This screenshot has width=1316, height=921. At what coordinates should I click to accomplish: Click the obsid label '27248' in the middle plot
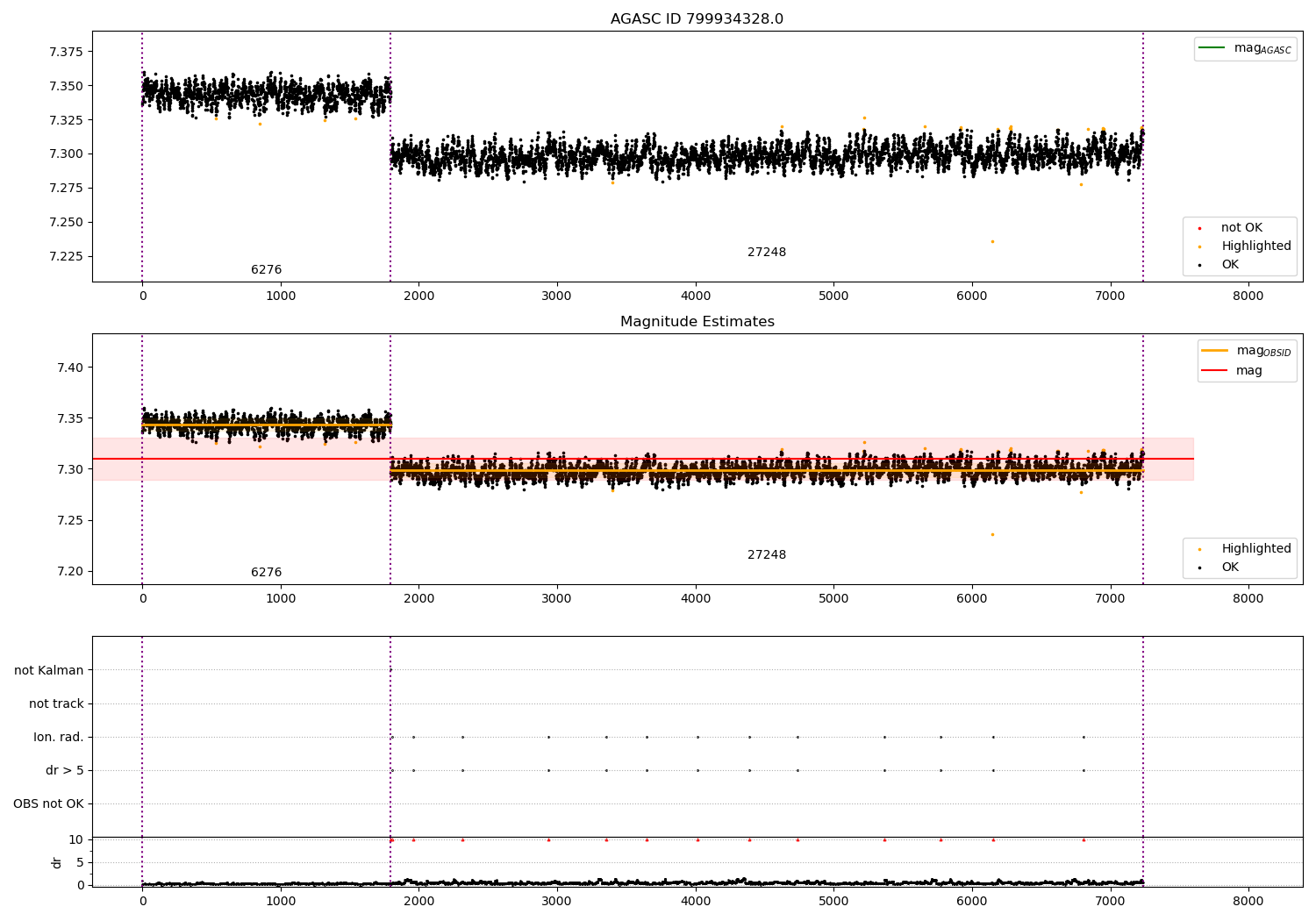pyautogui.click(x=767, y=555)
